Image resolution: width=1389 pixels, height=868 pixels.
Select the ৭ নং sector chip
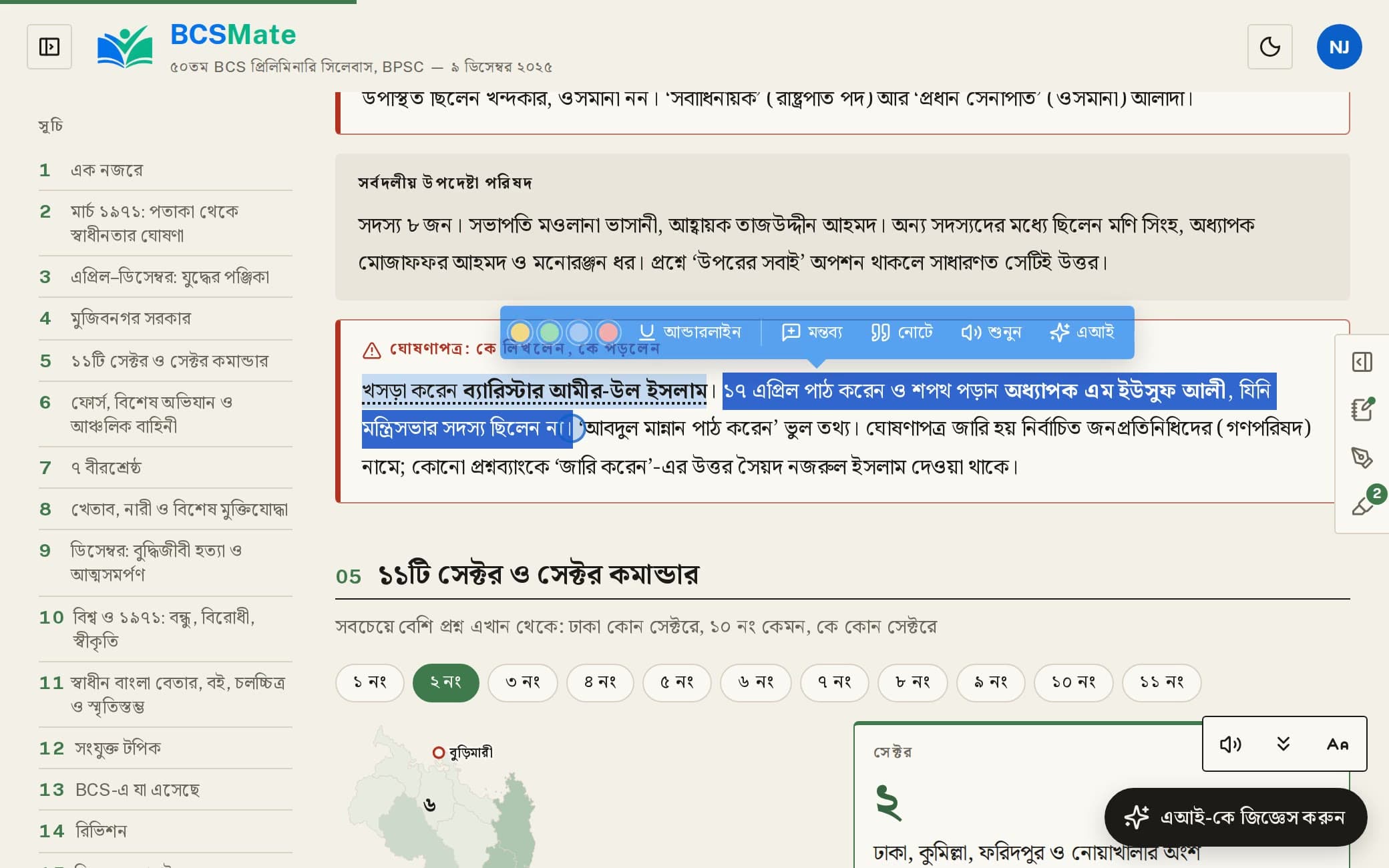[x=834, y=682]
